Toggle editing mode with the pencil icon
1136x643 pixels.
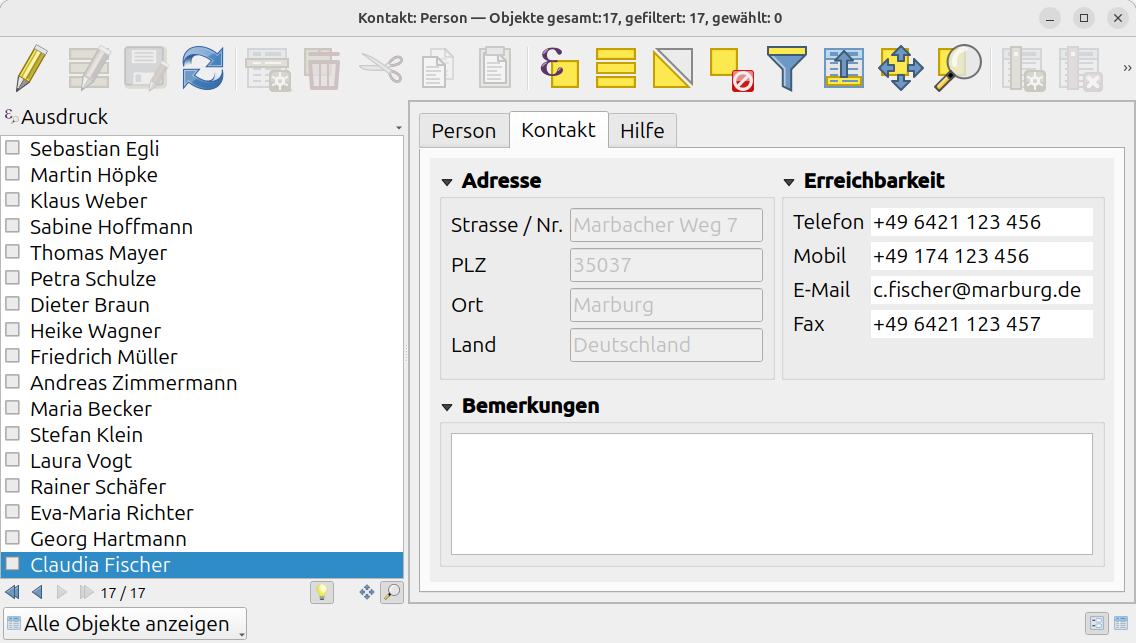click(31, 69)
